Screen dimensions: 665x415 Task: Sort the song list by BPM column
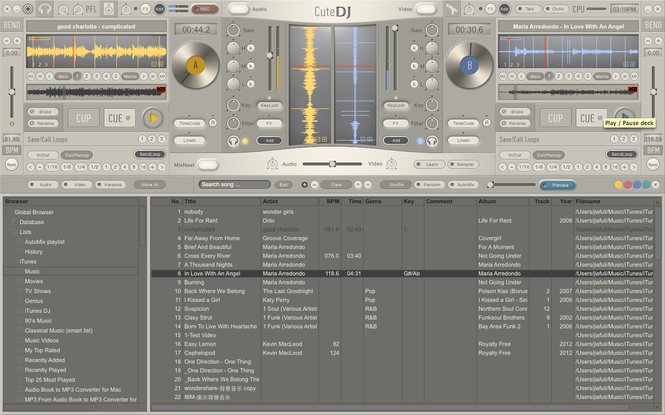[x=332, y=201]
